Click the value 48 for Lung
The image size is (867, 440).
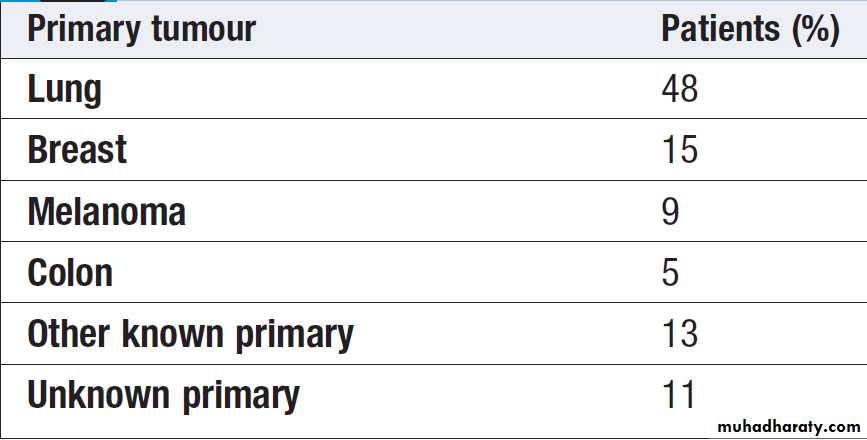point(679,90)
